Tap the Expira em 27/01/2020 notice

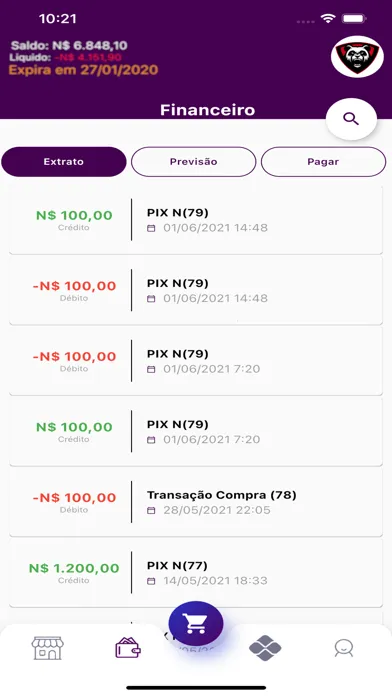(83, 70)
